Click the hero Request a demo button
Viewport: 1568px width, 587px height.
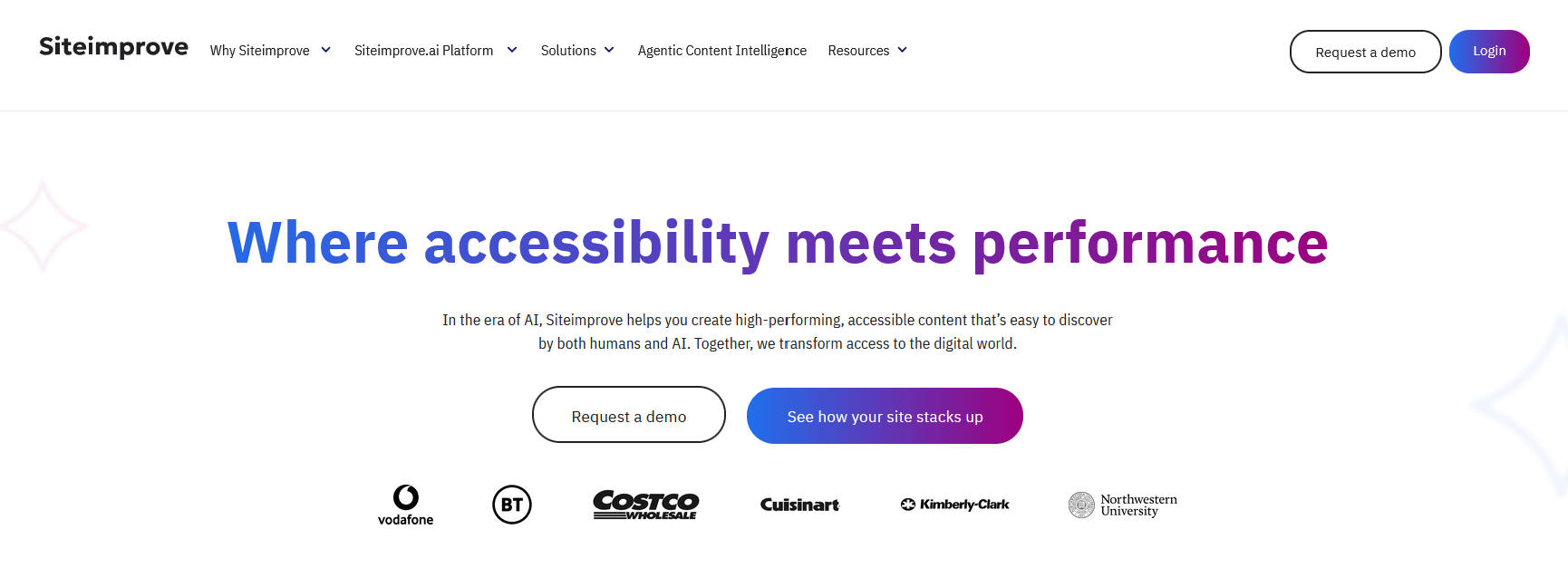point(628,415)
